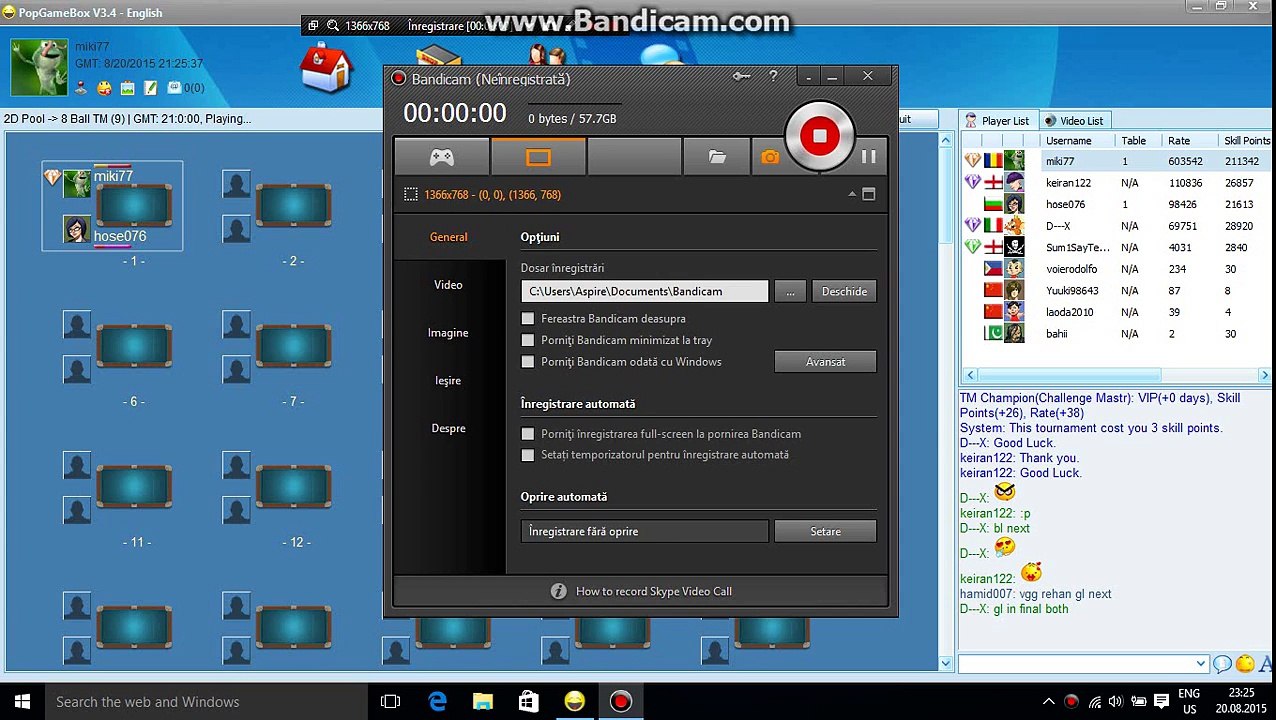Select Bandicam screen rectangle recording mode
Viewport: 1276px width, 720px height.
538,157
